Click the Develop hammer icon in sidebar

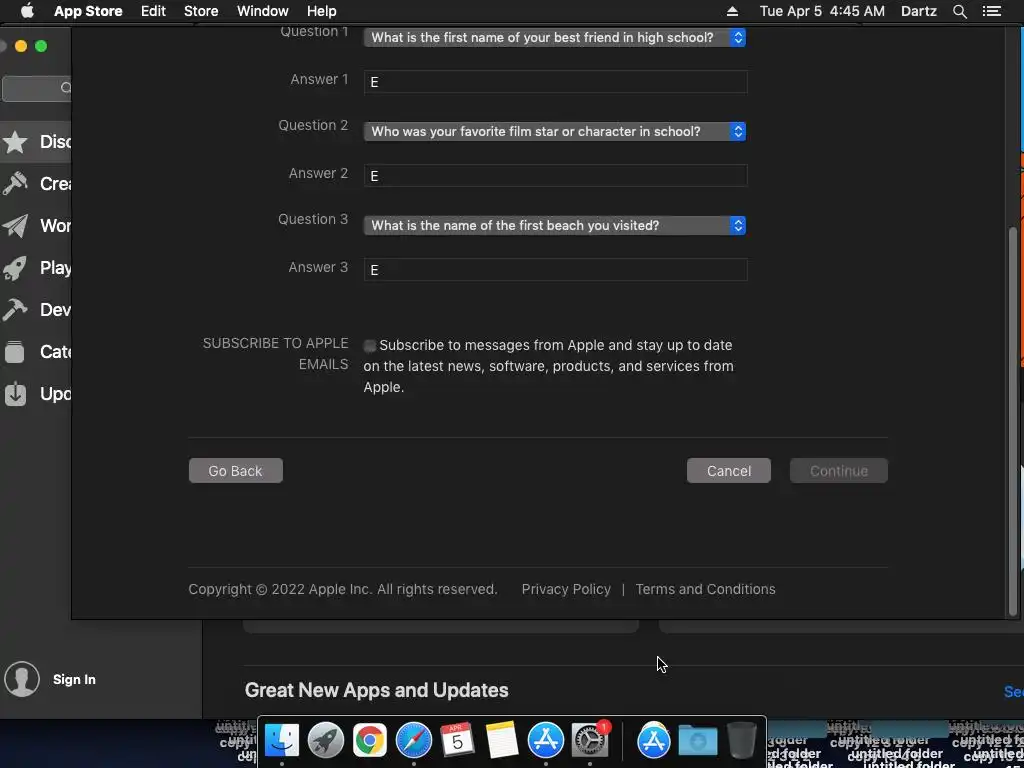15,310
